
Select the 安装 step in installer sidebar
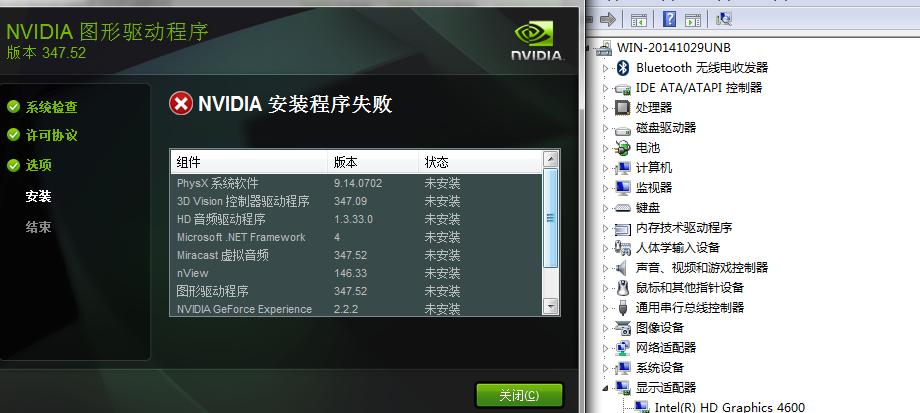38,197
